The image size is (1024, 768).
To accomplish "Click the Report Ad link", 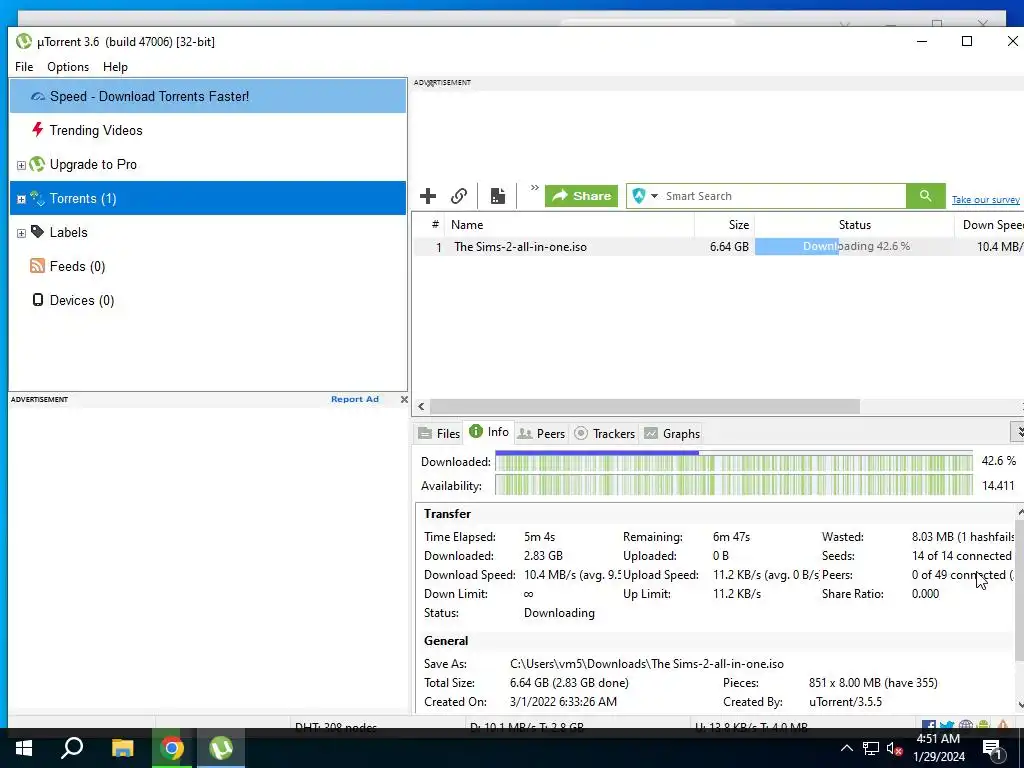I will pos(355,399).
